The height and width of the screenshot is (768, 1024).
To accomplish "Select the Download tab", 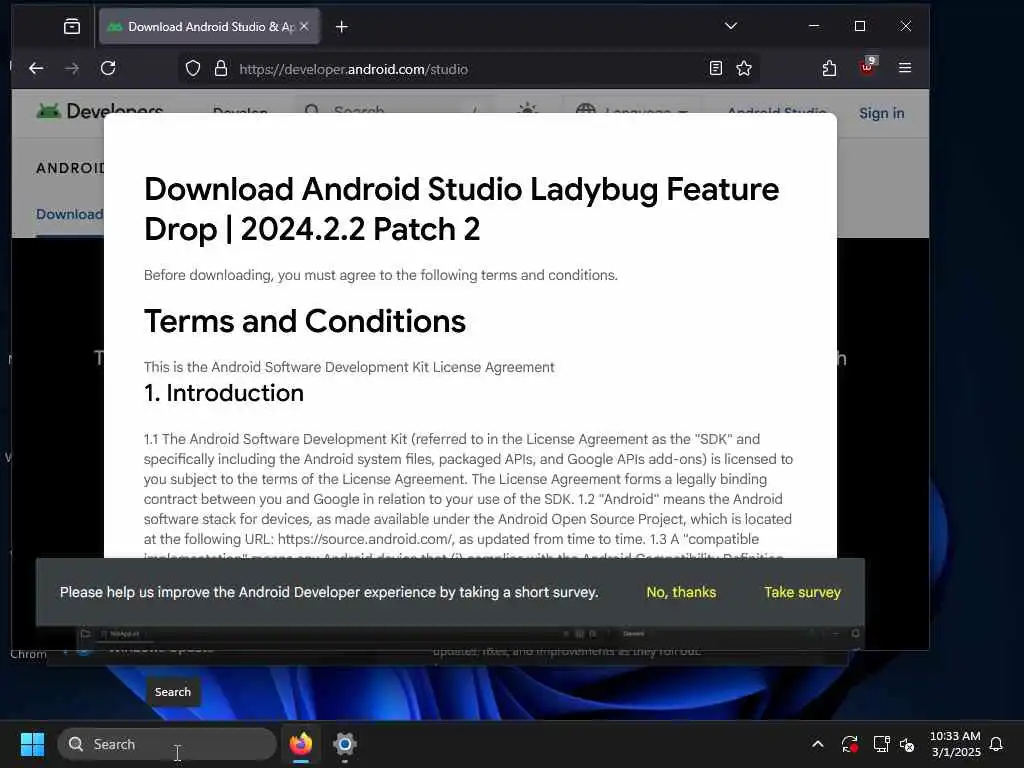I will point(69,214).
